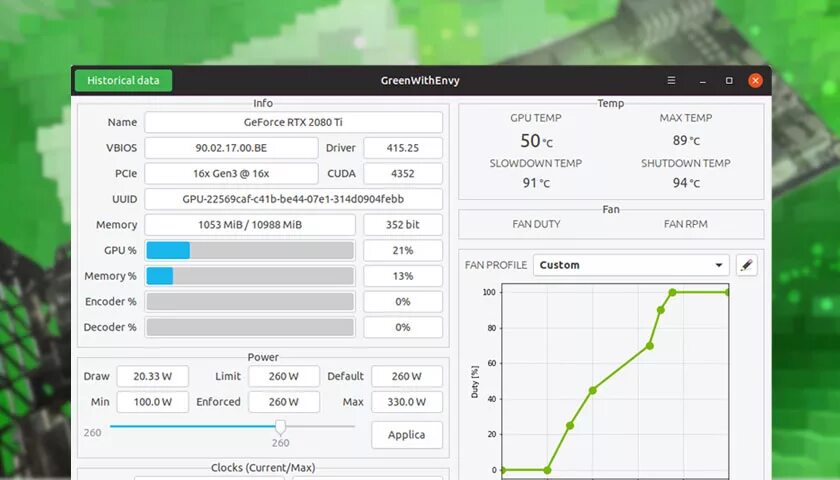Click the fan curve point at 90% duty
Screen dimensions: 840x480
661,310
